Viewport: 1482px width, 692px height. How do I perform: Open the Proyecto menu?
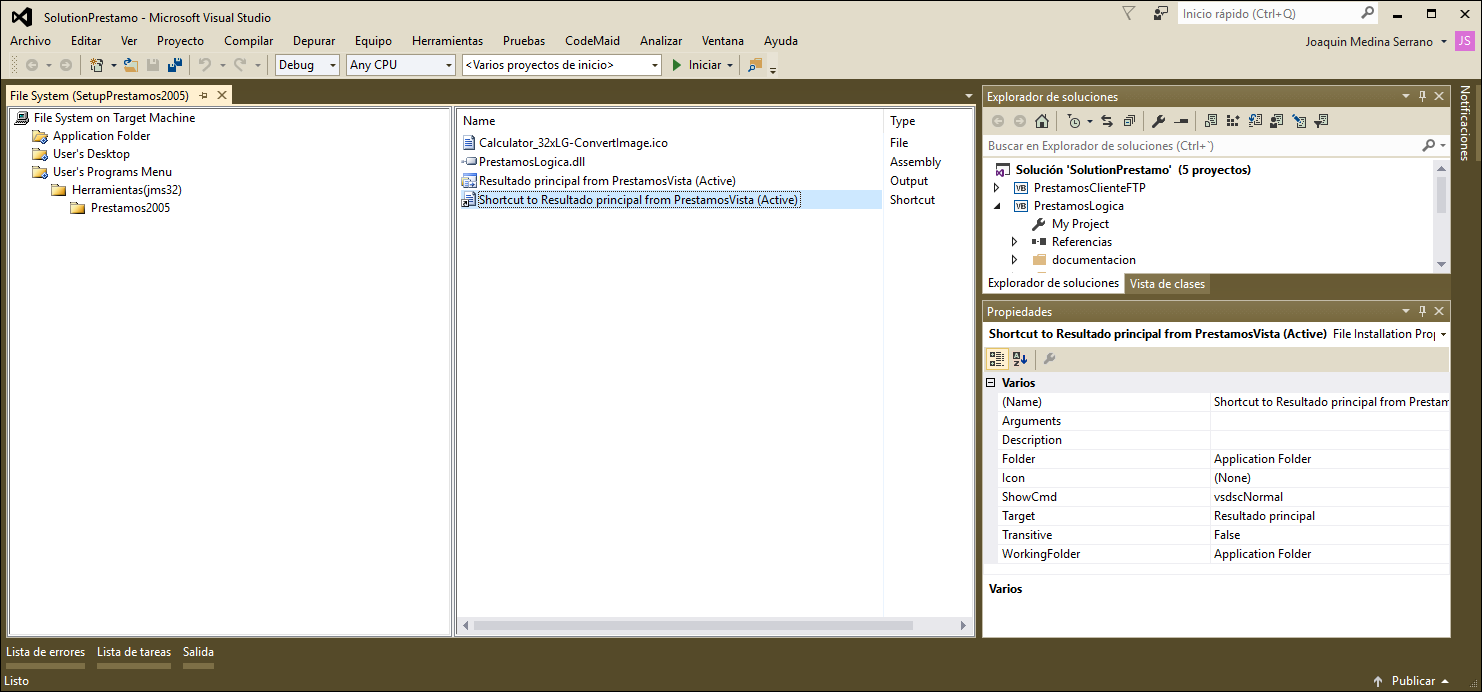[180, 41]
